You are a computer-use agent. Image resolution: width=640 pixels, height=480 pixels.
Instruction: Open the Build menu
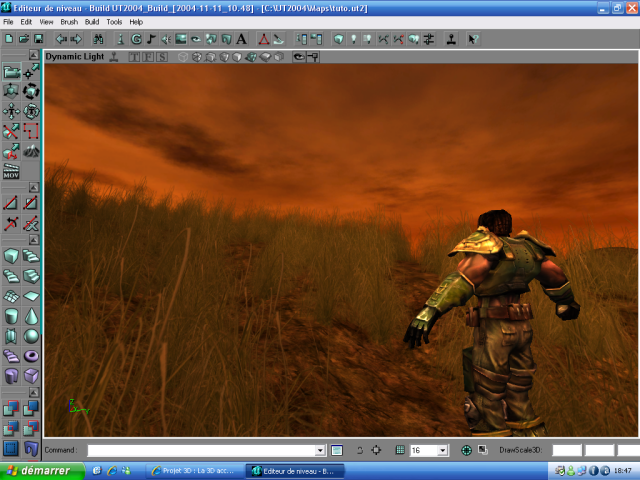point(92,21)
